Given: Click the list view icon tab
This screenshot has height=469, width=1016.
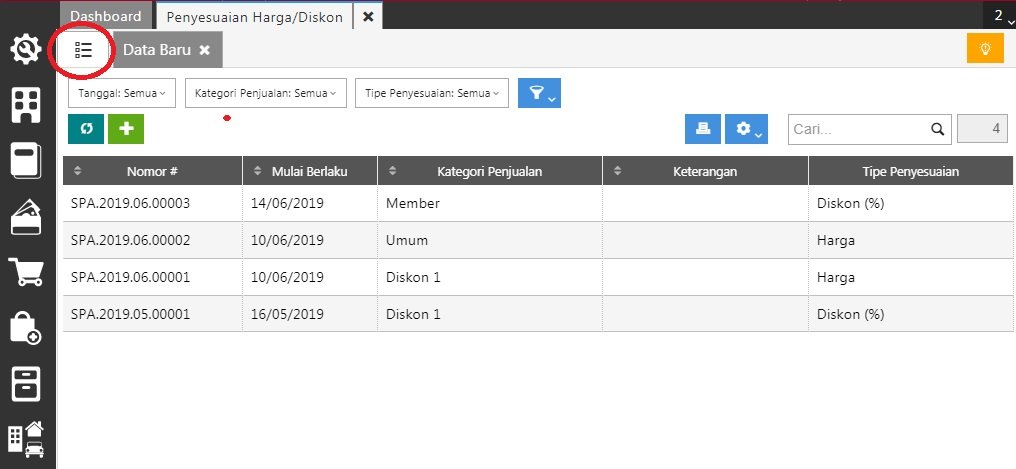Looking at the screenshot, I should 83,49.
